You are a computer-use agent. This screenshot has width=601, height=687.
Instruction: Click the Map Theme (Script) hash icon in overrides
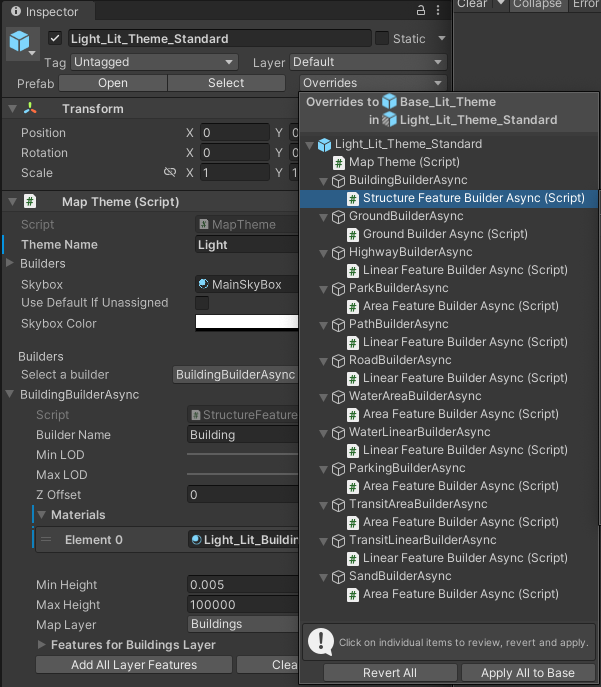click(x=339, y=163)
